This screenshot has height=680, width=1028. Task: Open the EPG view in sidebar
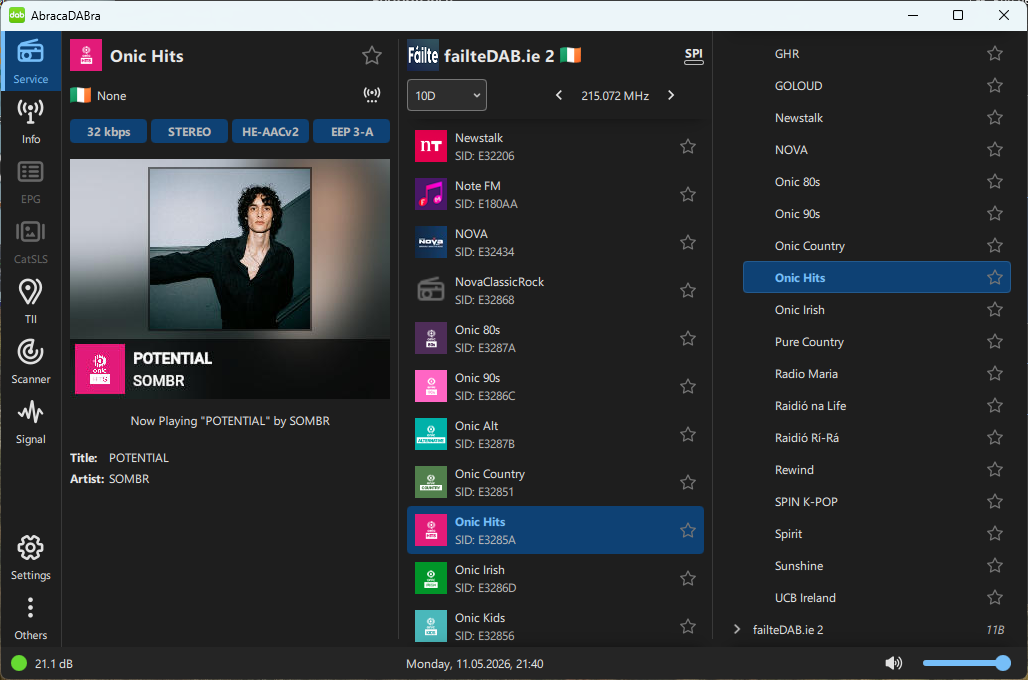pos(30,182)
